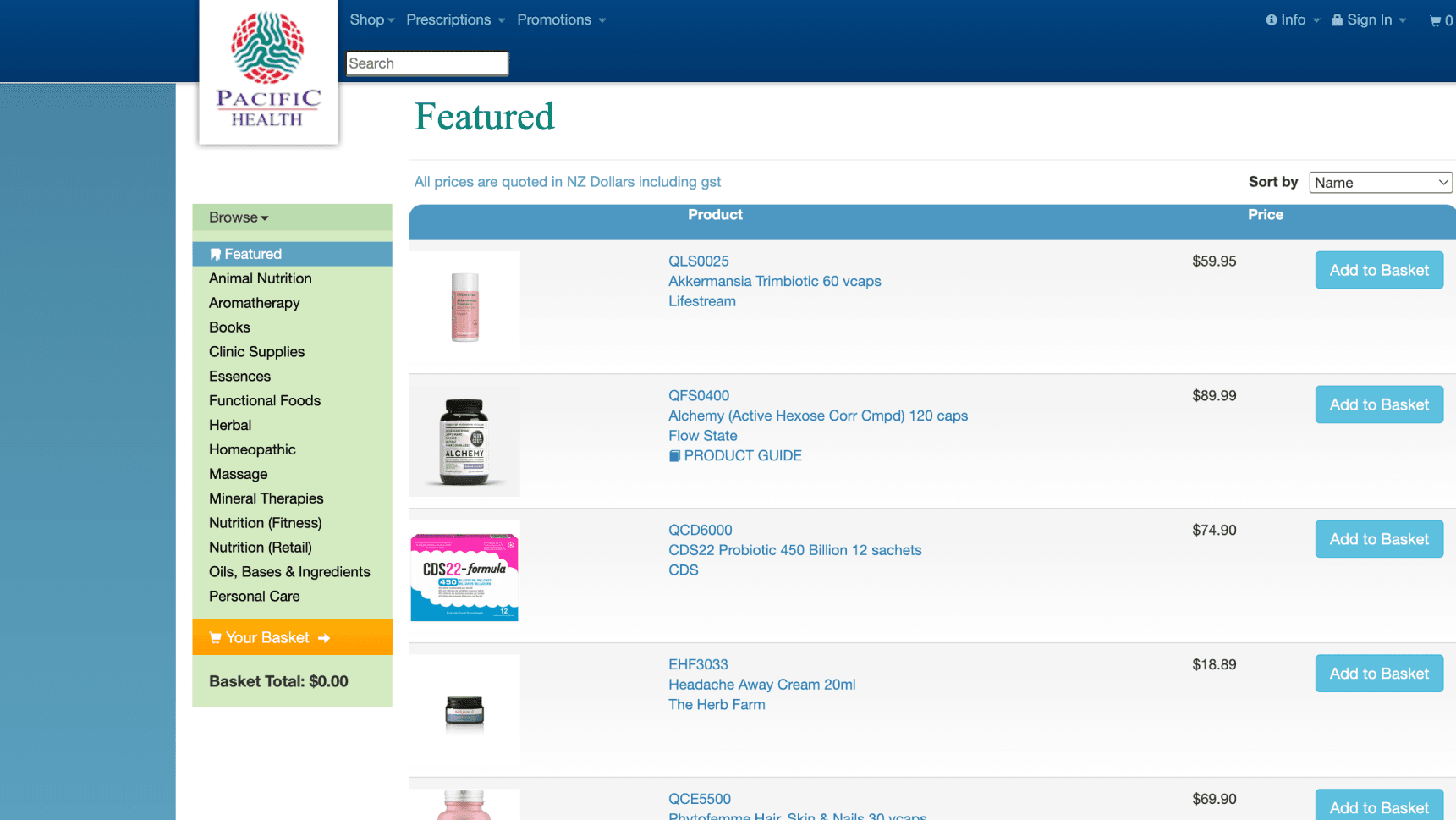The width and height of the screenshot is (1456, 820).
Task: Add Akkermansia Trimbiotic to basket
Action: point(1379,271)
